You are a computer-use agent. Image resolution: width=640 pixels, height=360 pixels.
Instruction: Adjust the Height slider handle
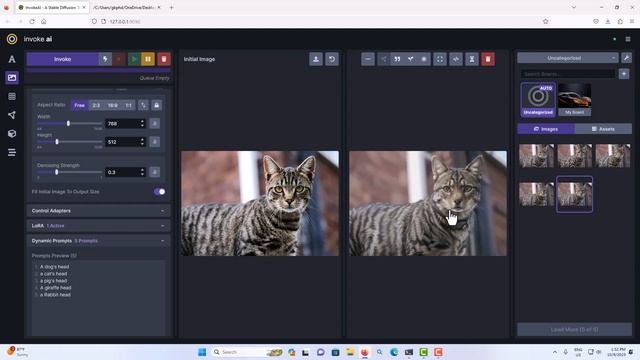pos(57,142)
